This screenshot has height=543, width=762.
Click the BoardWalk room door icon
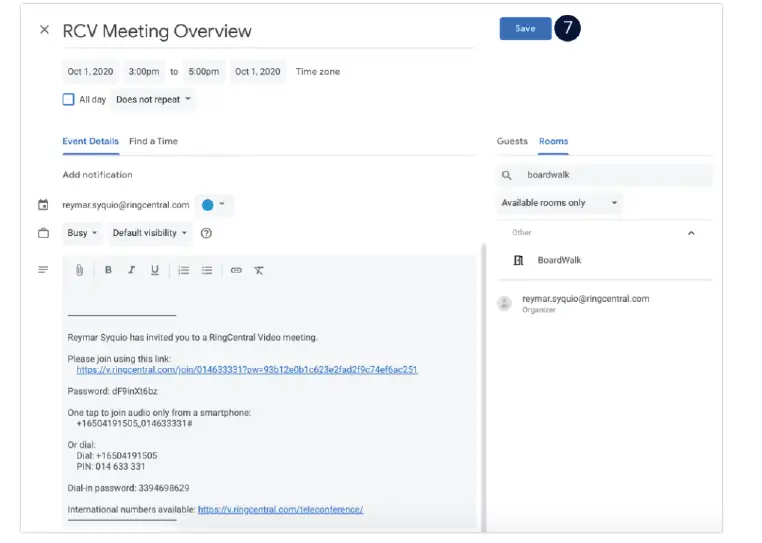coord(519,260)
